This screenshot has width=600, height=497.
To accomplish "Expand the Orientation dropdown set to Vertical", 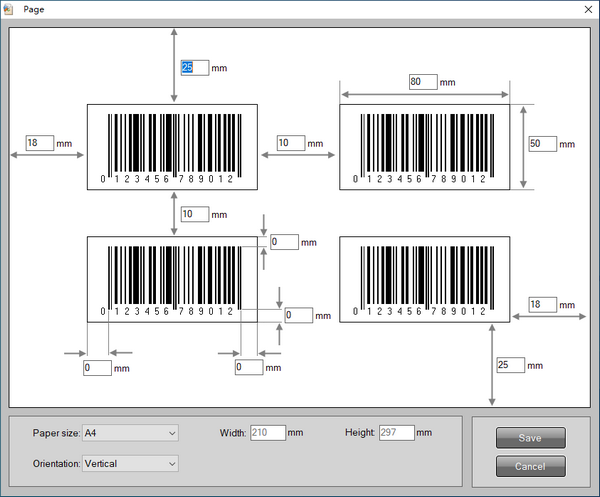I will tap(130, 464).
